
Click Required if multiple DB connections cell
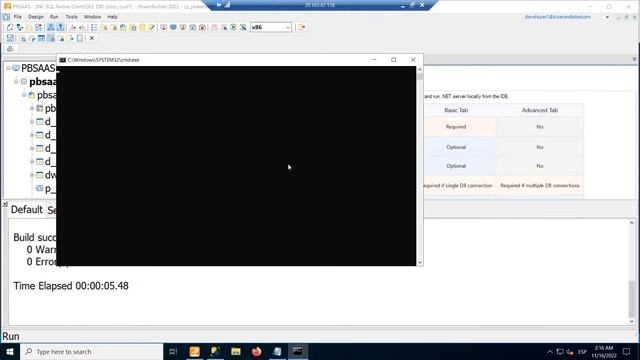(540, 186)
